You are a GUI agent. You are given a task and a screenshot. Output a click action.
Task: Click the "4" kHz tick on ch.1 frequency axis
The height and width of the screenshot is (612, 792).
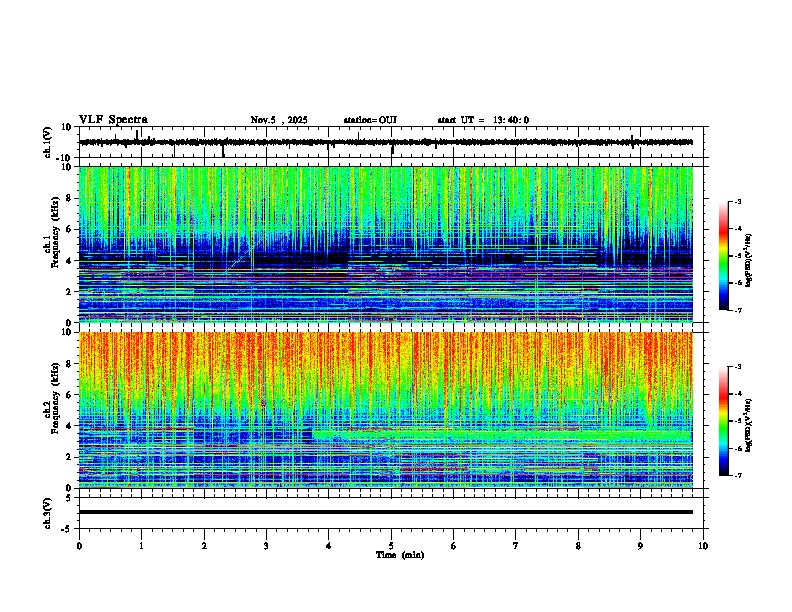(70, 261)
